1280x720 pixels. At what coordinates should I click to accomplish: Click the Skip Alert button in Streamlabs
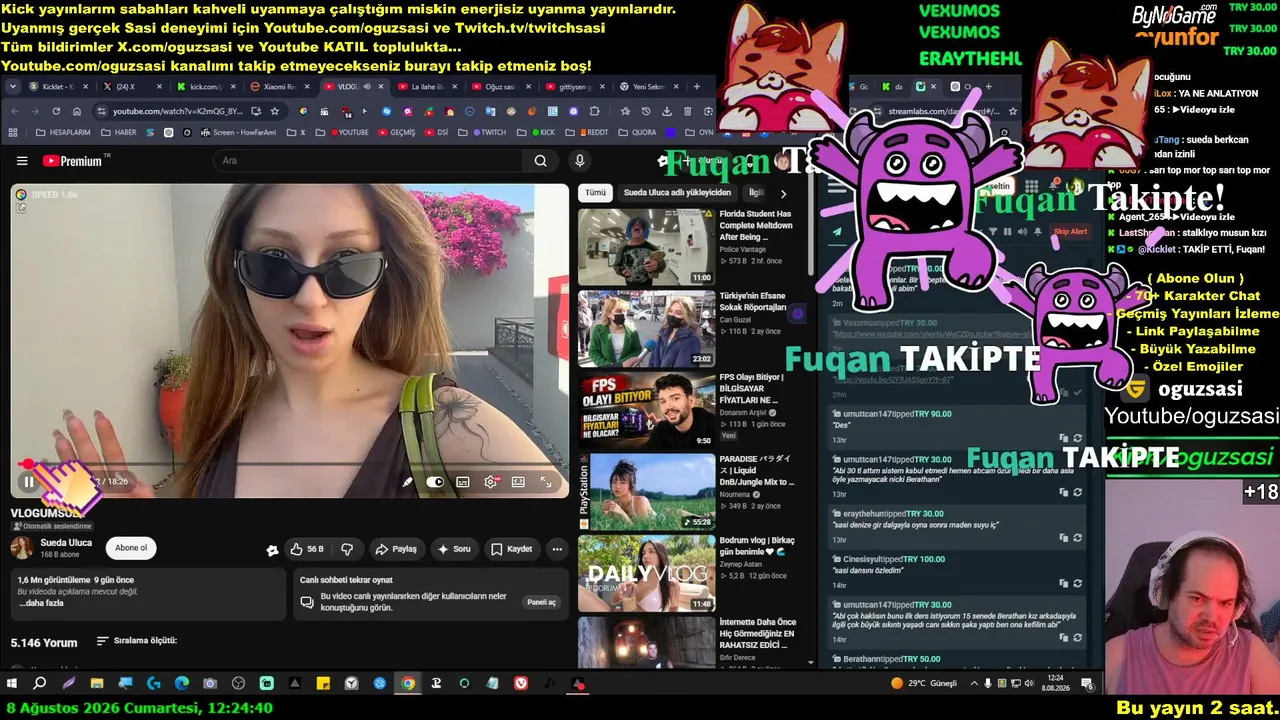pos(1069,232)
